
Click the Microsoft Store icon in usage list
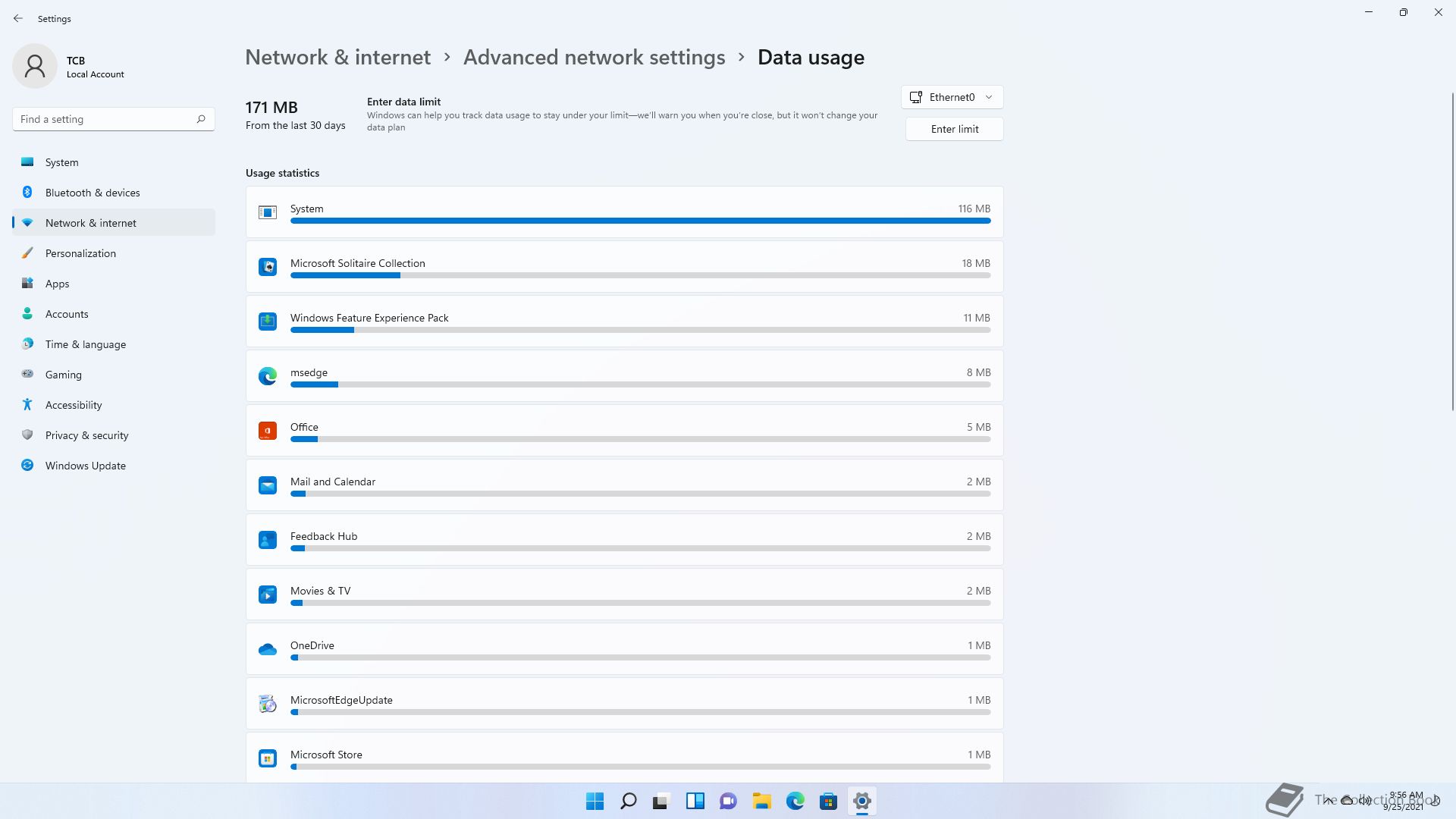click(268, 758)
